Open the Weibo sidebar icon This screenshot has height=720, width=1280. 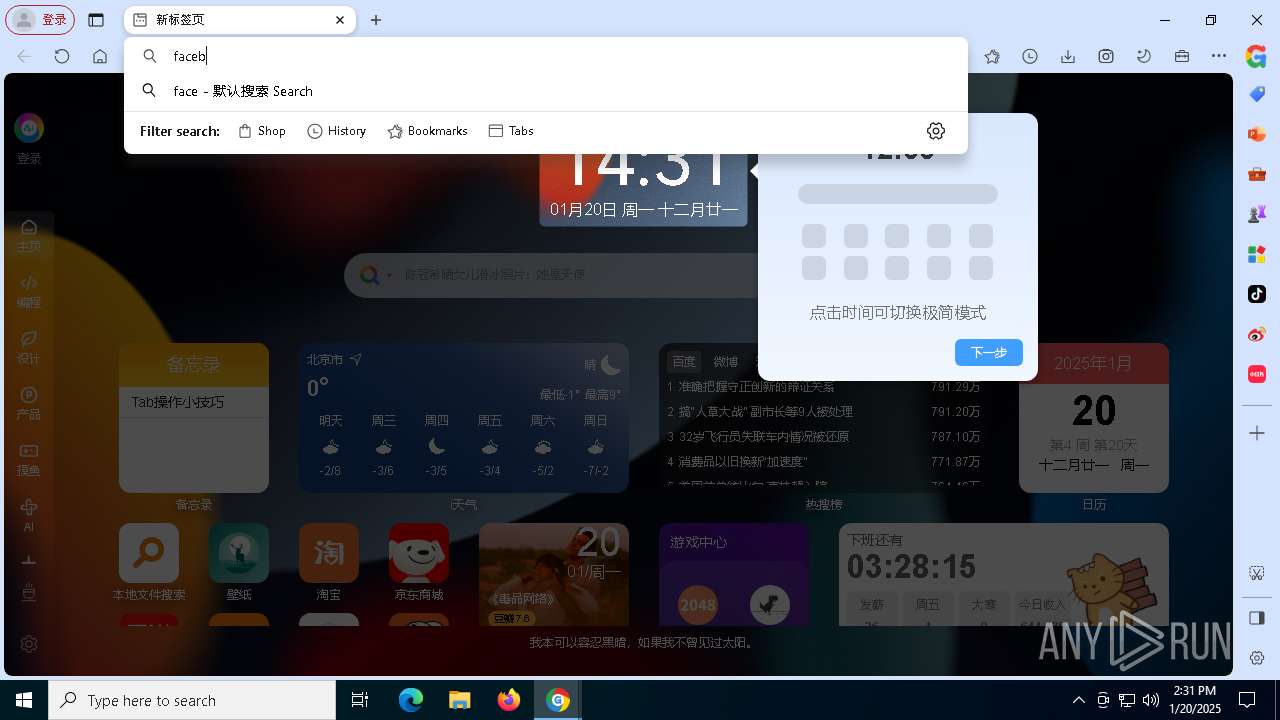click(1257, 334)
